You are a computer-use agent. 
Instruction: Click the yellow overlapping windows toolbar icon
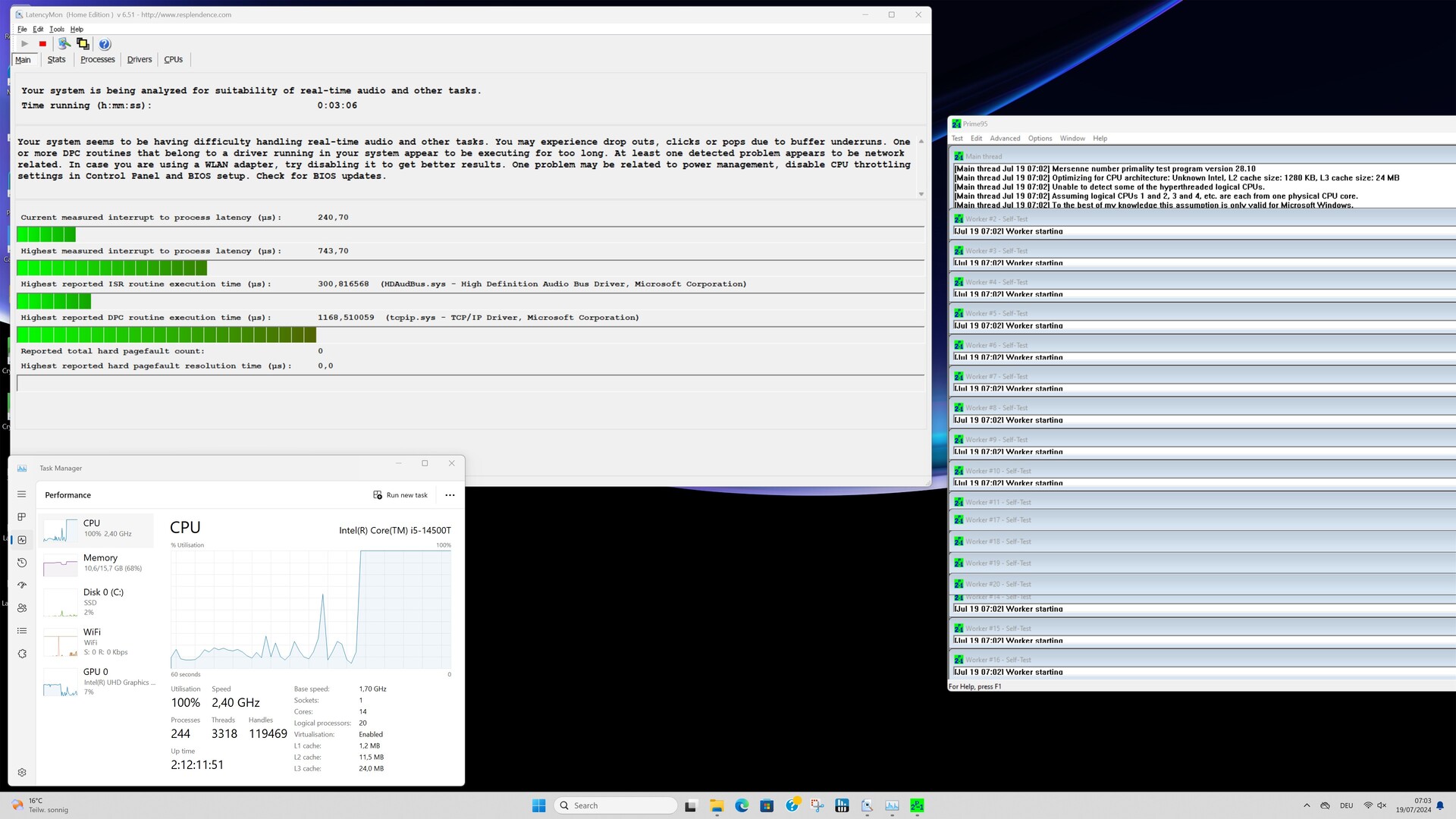[83, 44]
